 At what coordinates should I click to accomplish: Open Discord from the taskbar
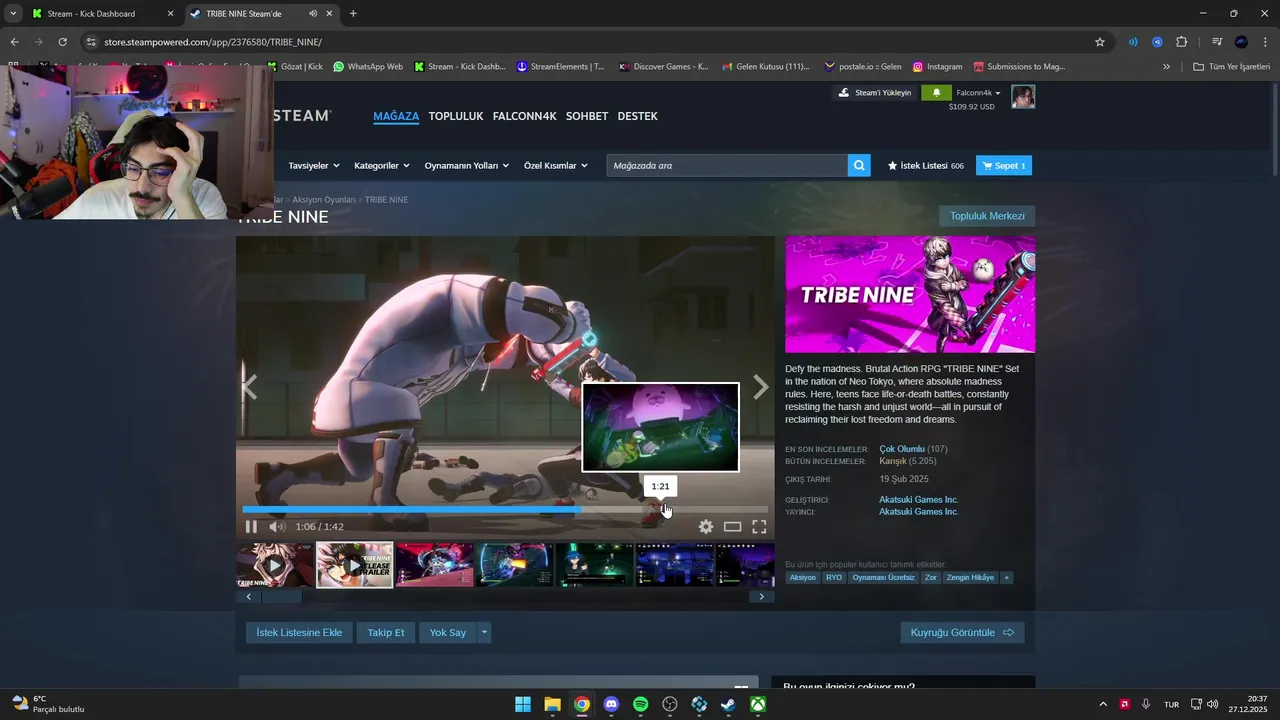coord(611,704)
